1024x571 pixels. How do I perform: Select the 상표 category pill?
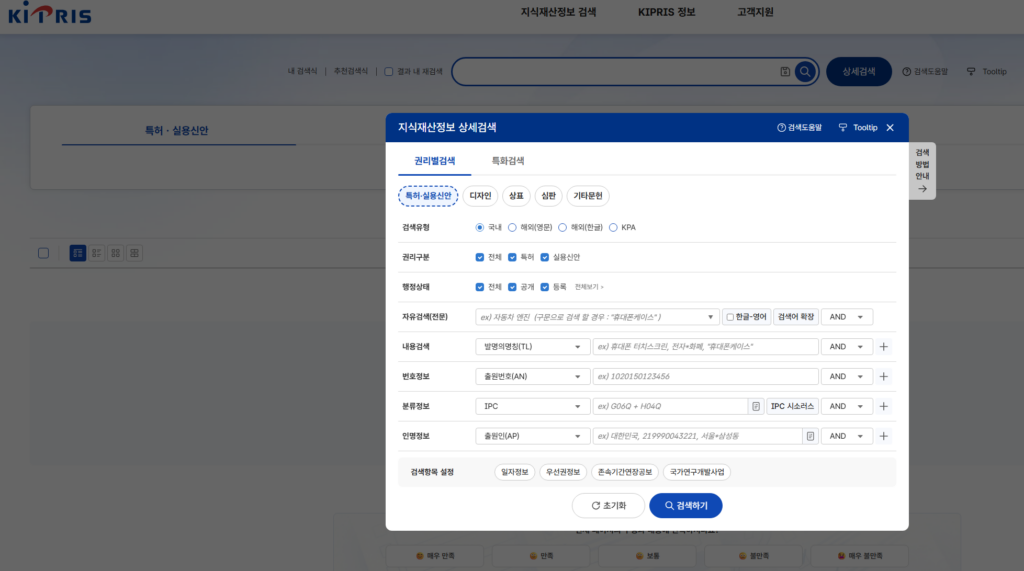516,196
